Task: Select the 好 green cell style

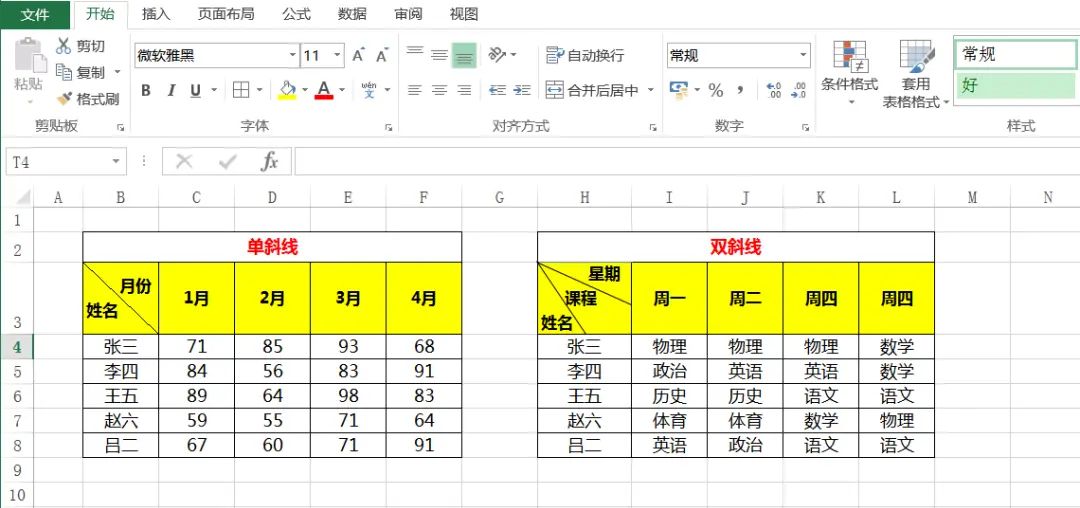Action: 1016,86
